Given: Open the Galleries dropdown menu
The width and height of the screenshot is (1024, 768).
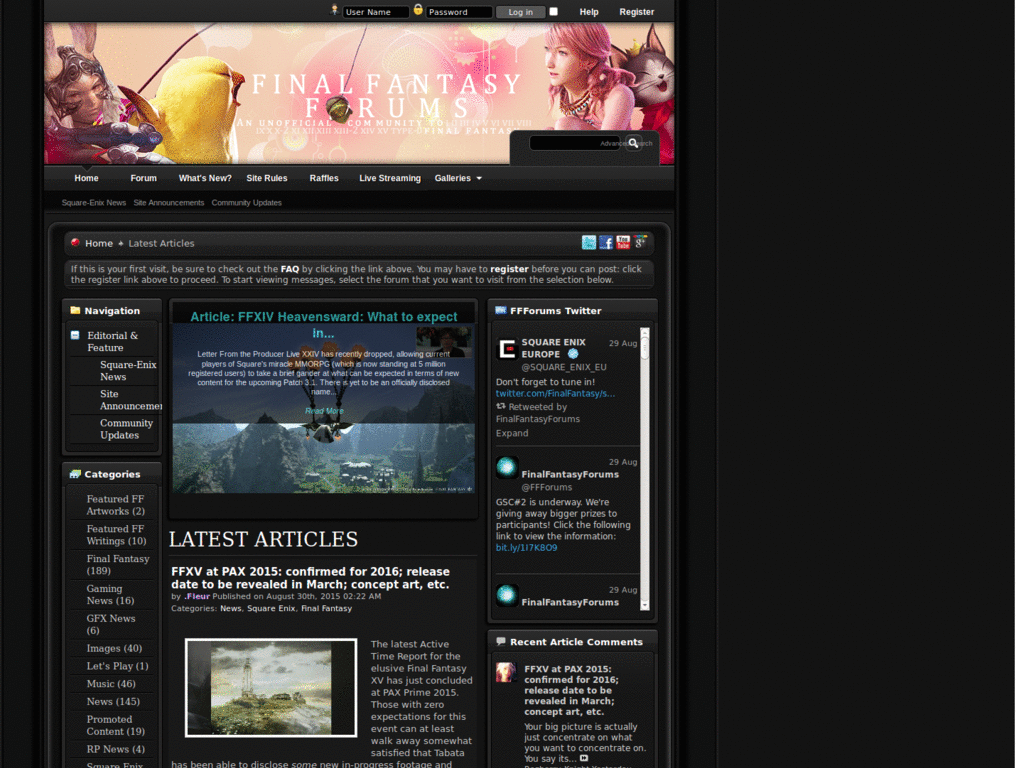Looking at the screenshot, I should click(x=458, y=178).
